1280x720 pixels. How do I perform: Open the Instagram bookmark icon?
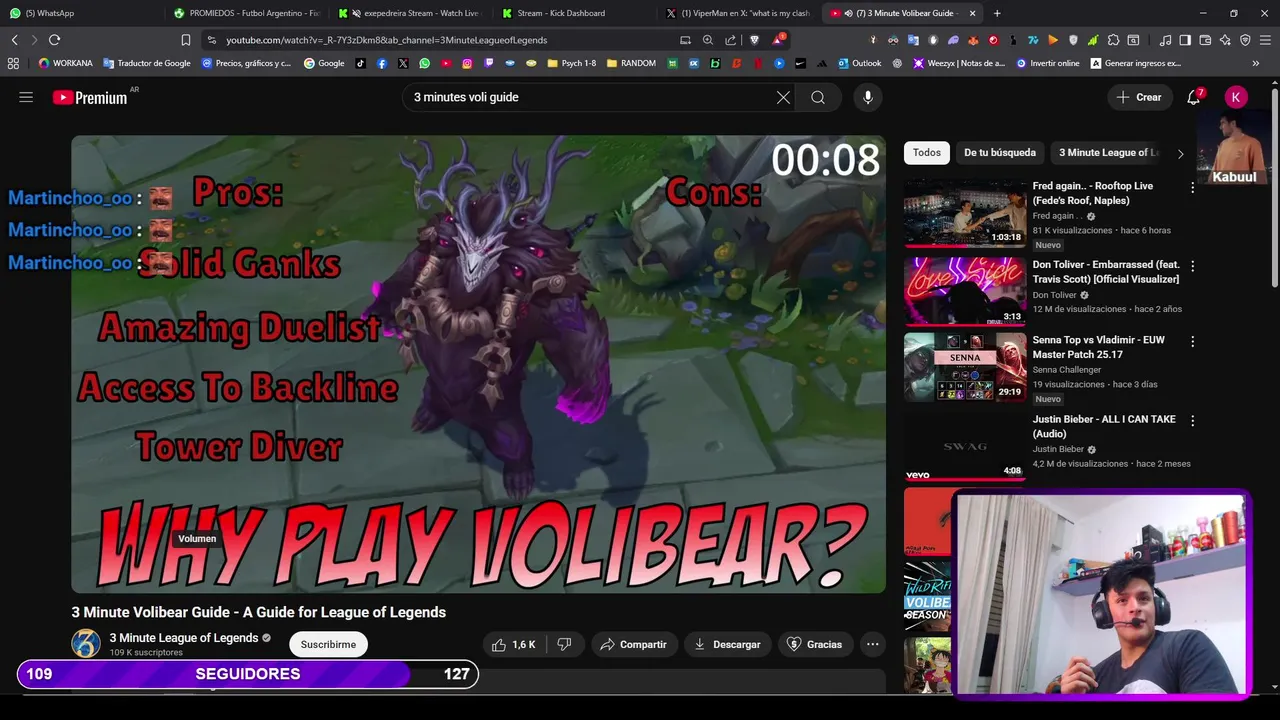(467, 63)
